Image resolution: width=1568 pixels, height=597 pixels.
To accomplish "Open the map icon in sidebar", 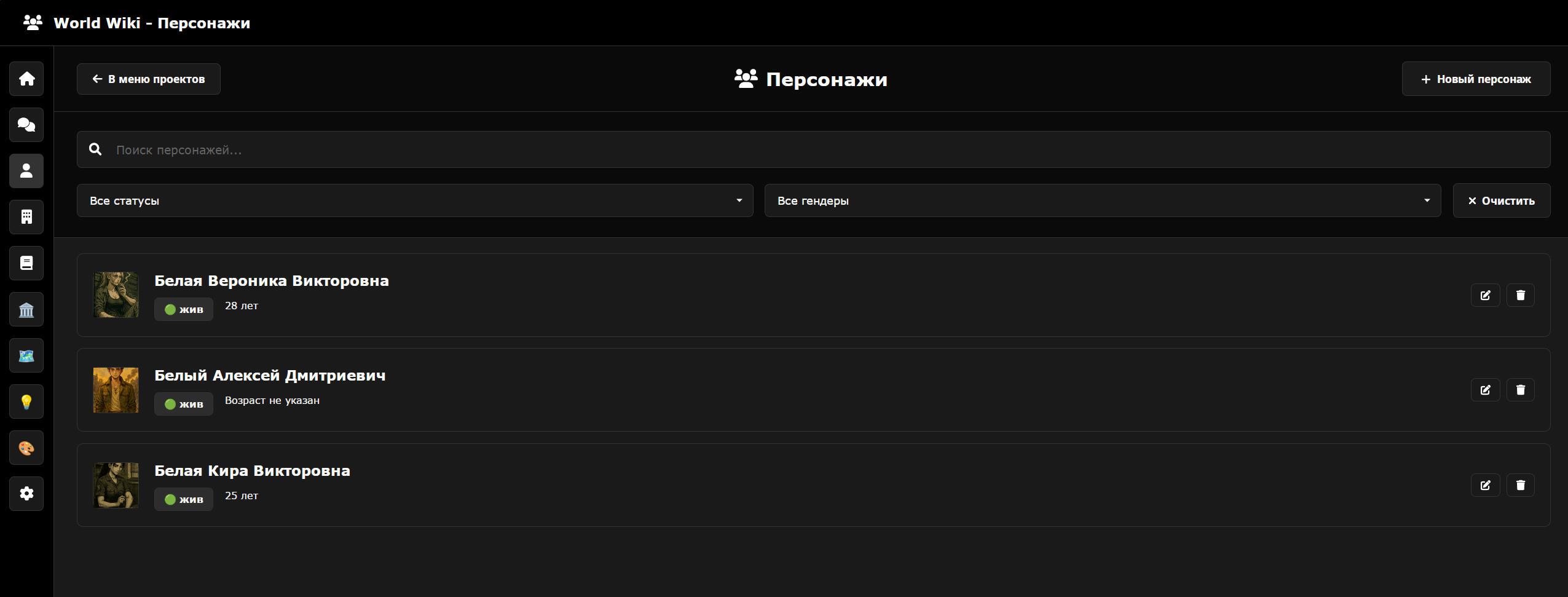I will 26,355.
